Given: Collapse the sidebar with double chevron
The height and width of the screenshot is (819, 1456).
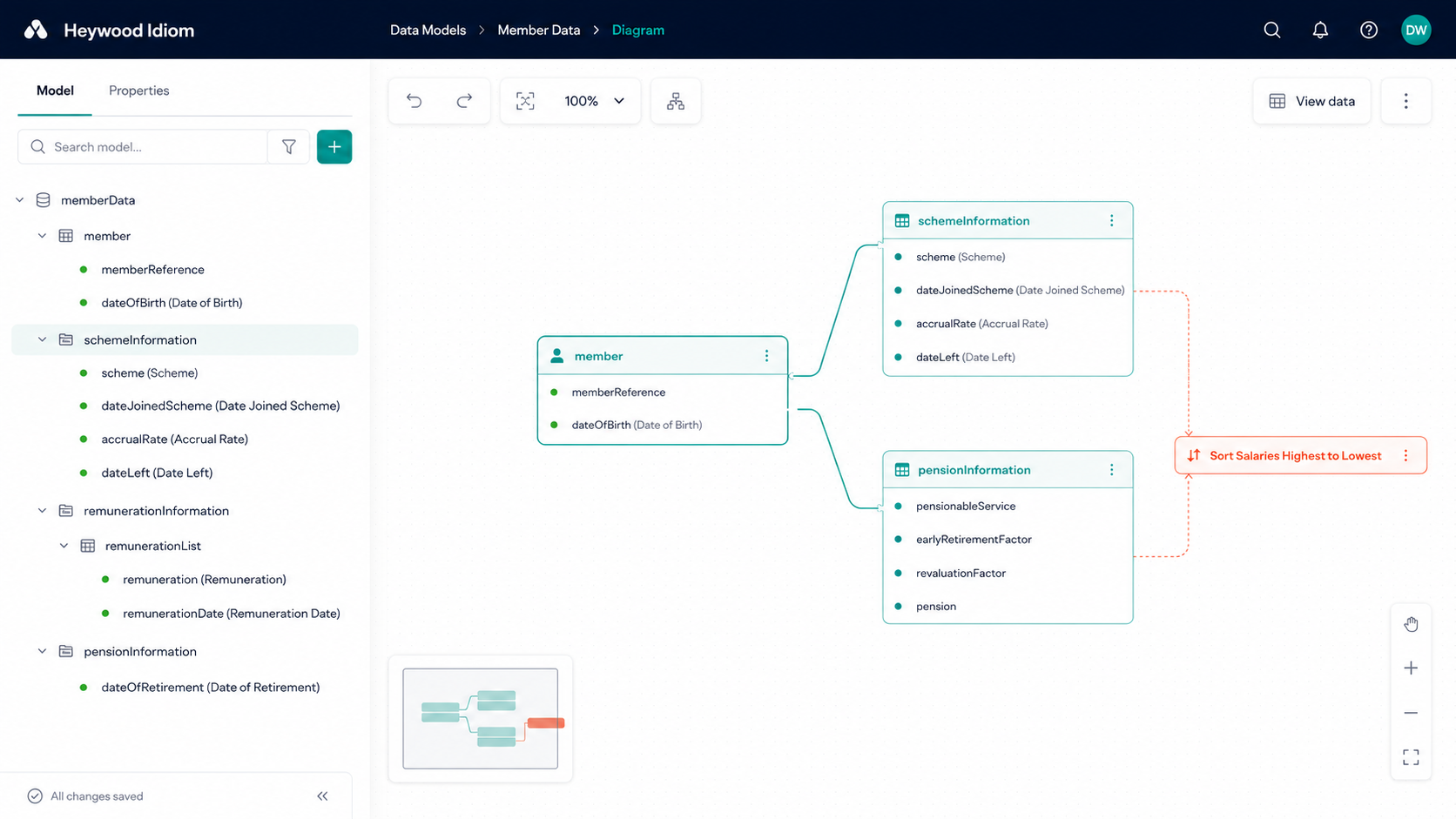Looking at the screenshot, I should (x=322, y=796).
